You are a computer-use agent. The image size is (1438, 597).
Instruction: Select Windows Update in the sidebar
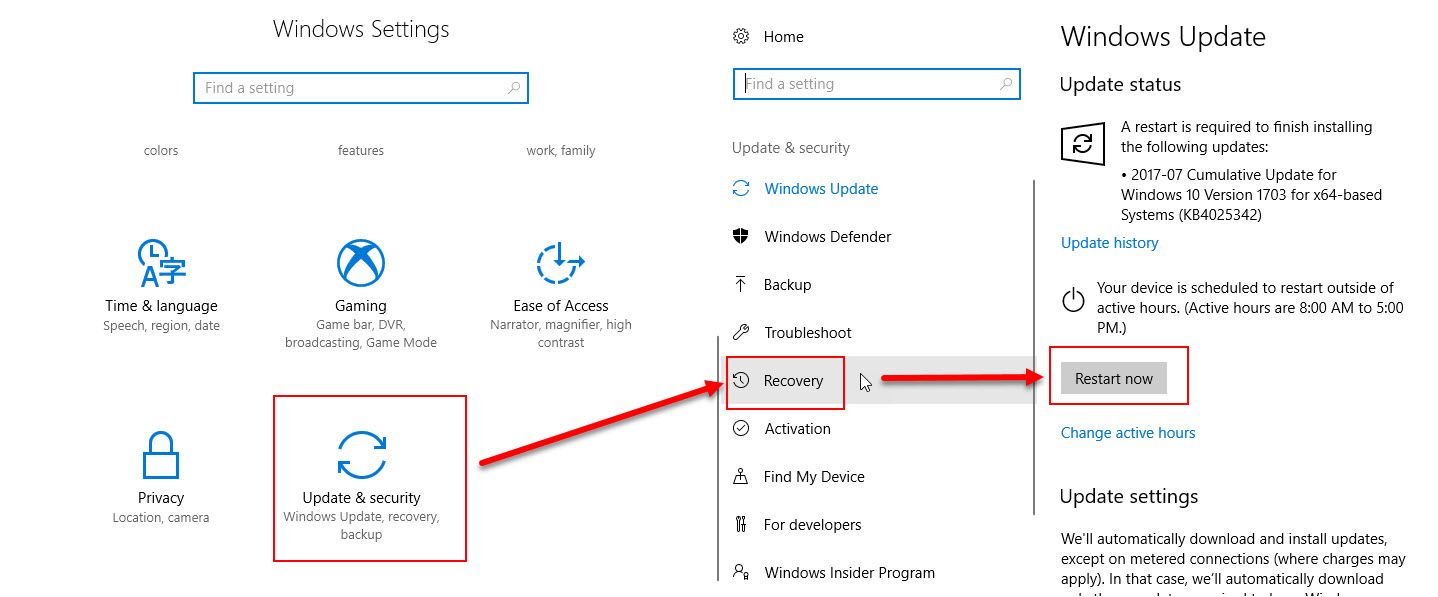point(820,189)
